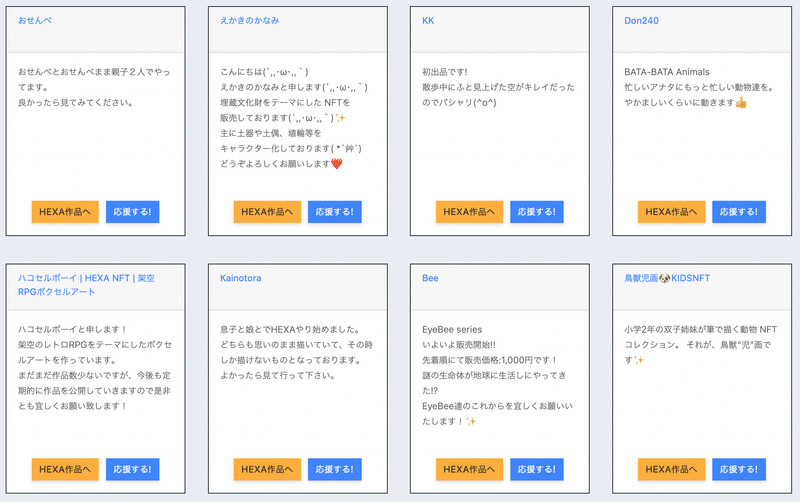
Task: Click the text '息子と娘とでHEXAやり始めました。'
Action: point(291,330)
